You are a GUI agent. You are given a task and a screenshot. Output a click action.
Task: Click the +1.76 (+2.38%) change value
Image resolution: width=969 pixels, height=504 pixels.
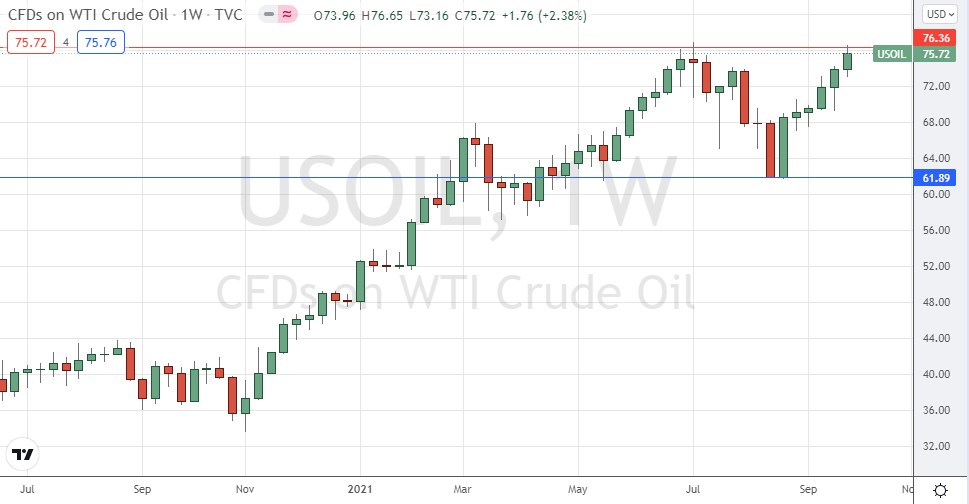point(549,15)
